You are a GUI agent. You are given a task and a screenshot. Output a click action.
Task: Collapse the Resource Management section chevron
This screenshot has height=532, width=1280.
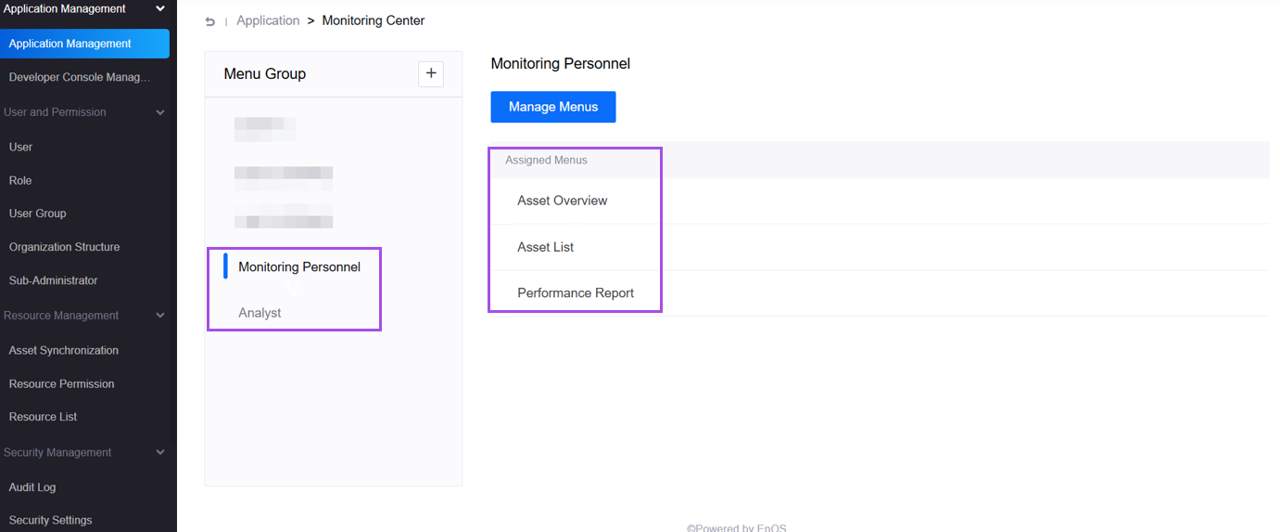tap(160, 316)
